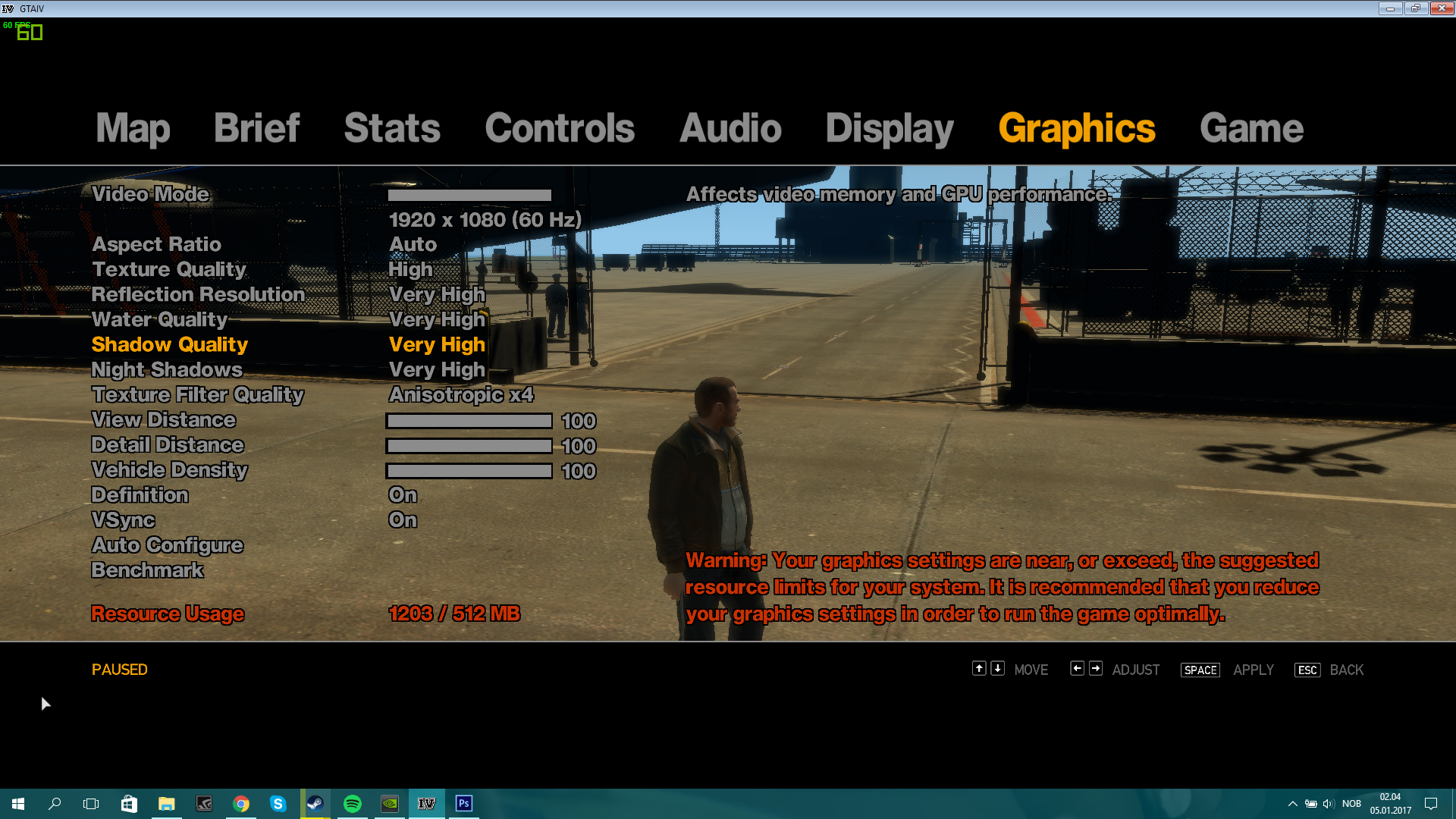Select the VSync label

[123, 520]
